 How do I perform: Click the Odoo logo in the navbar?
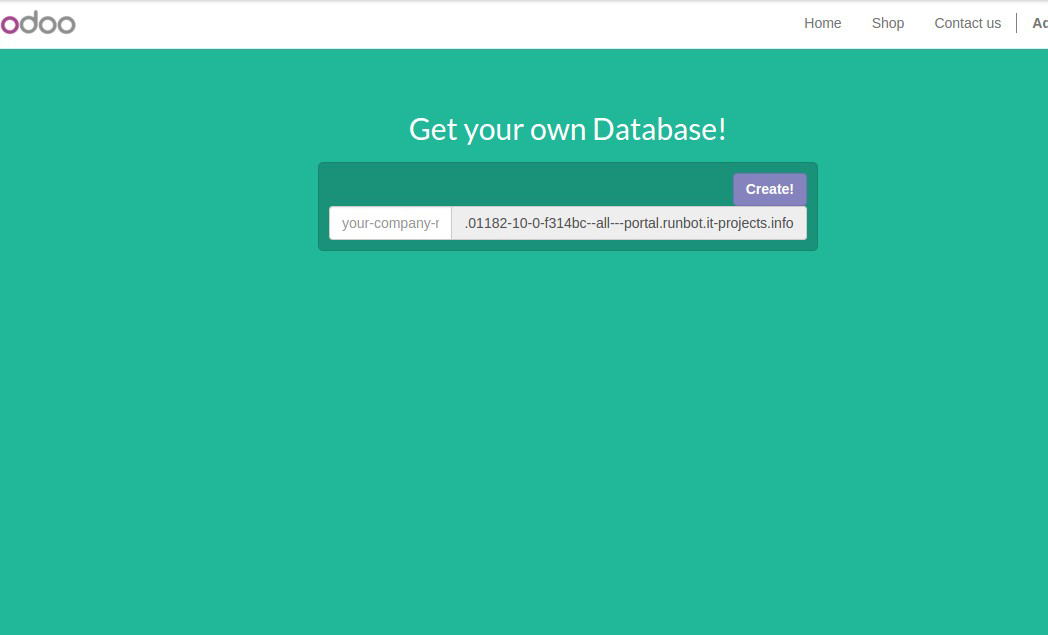click(37, 23)
